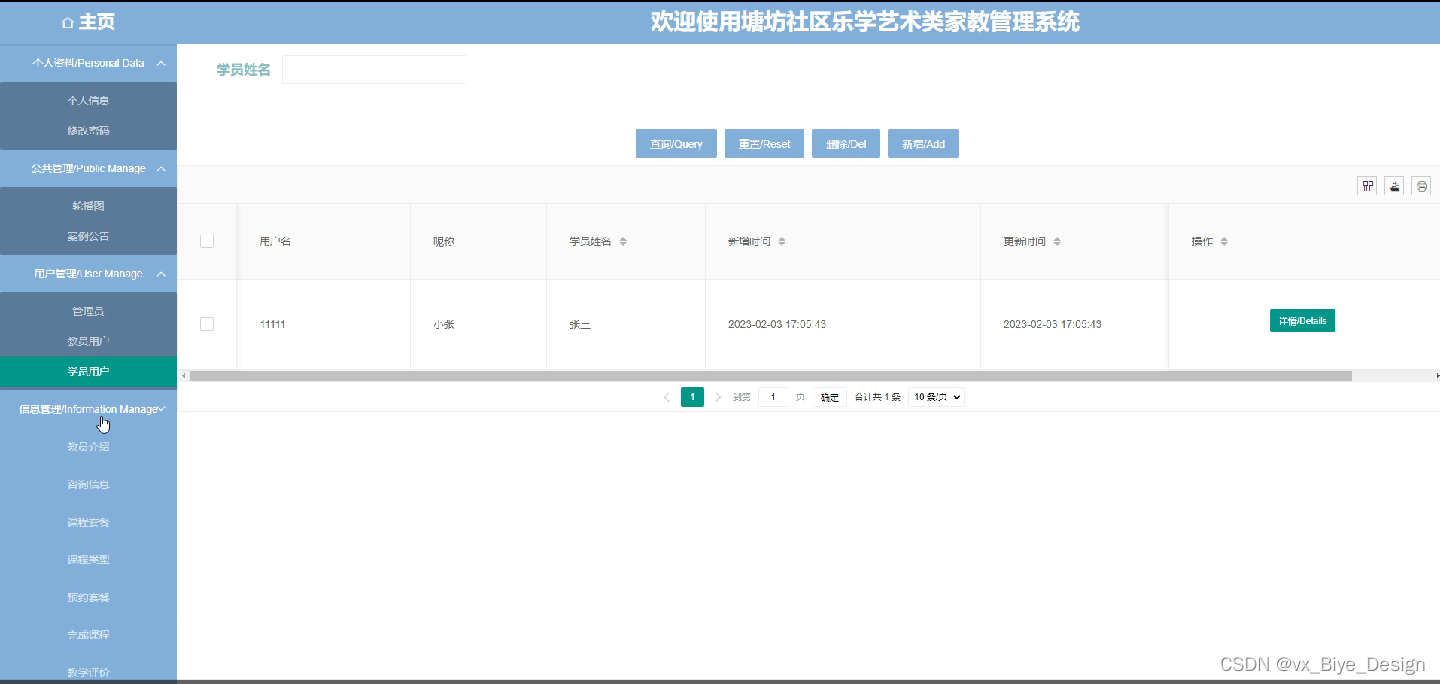Open 管理员 in the sidebar
Viewport: 1440px width, 684px height.
click(x=88, y=312)
